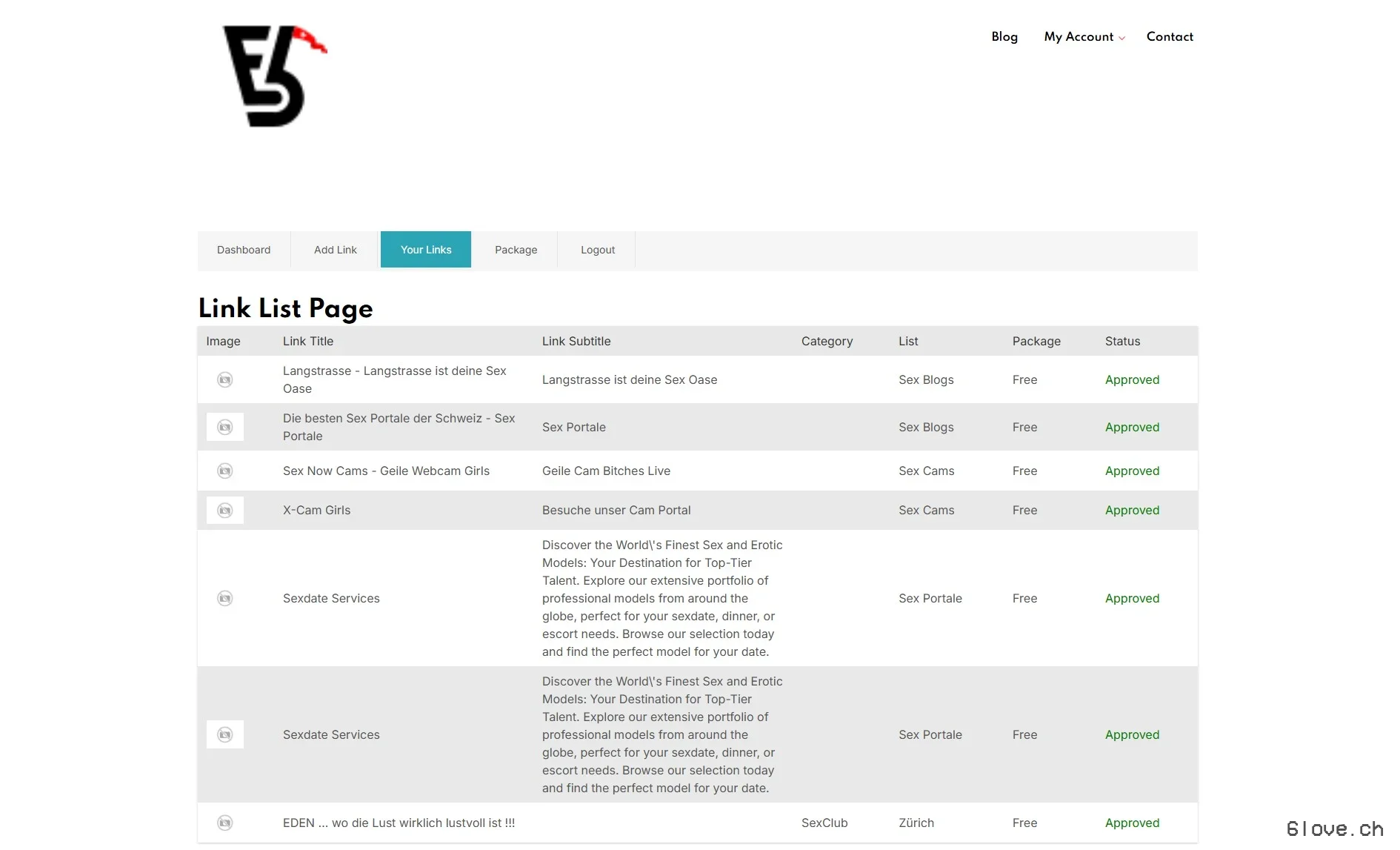Click the 'SexClub' category cell
The width and height of the screenshot is (1400, 850).
coord(824,823)
